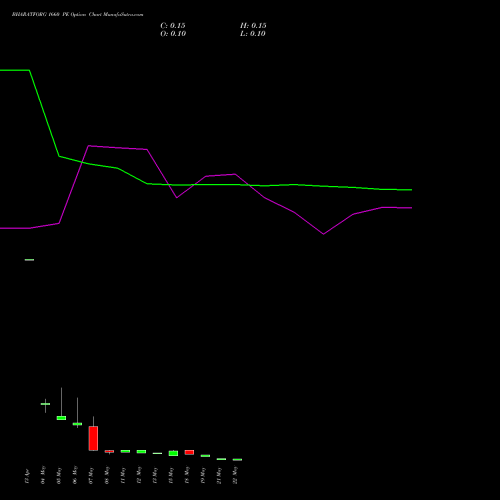
Task: Click the 22 May date label
Action: (235, 475)
